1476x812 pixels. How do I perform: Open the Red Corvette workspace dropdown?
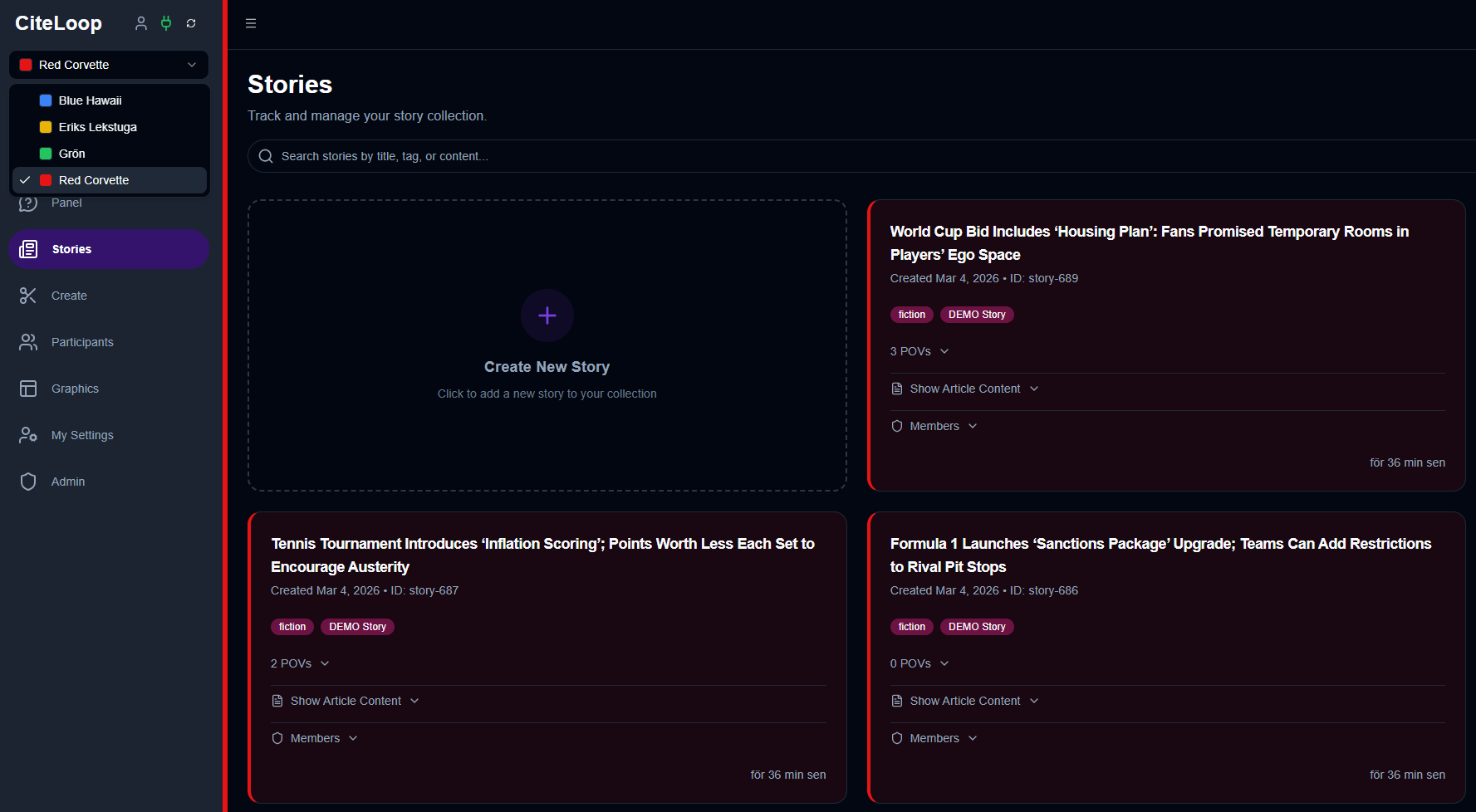[x=109, y=65]
